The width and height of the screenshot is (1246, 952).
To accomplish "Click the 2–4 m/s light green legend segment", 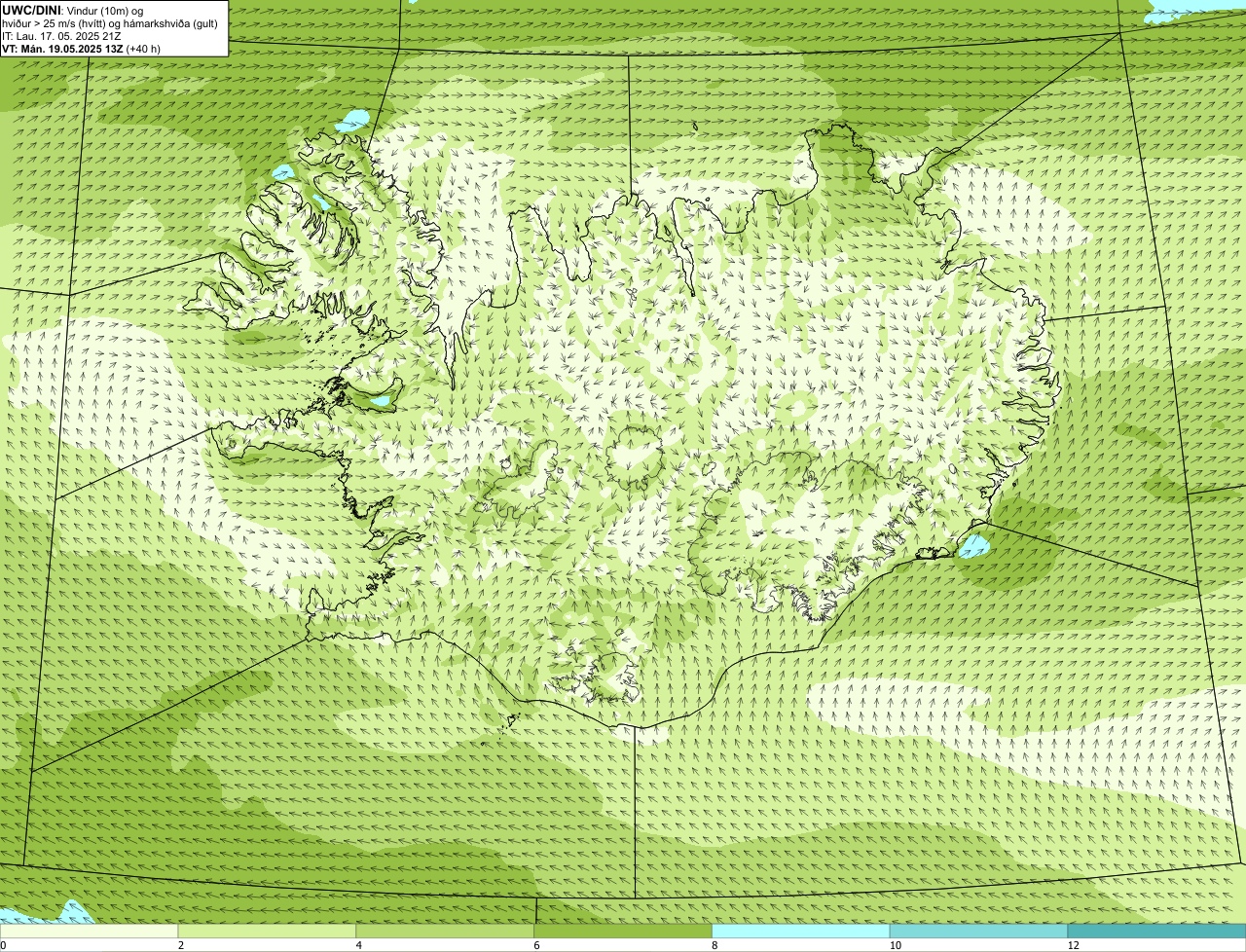I will (268, 931).
